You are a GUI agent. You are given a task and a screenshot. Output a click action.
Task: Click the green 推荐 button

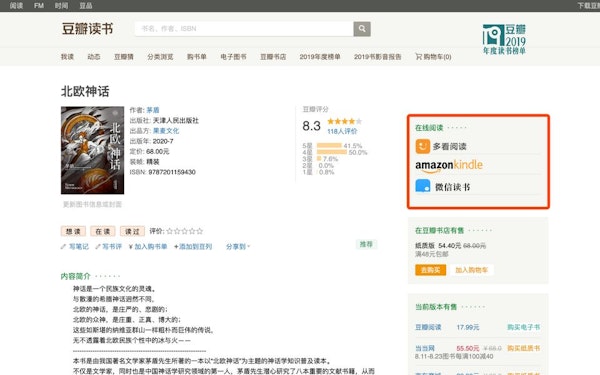pos(366,244)
